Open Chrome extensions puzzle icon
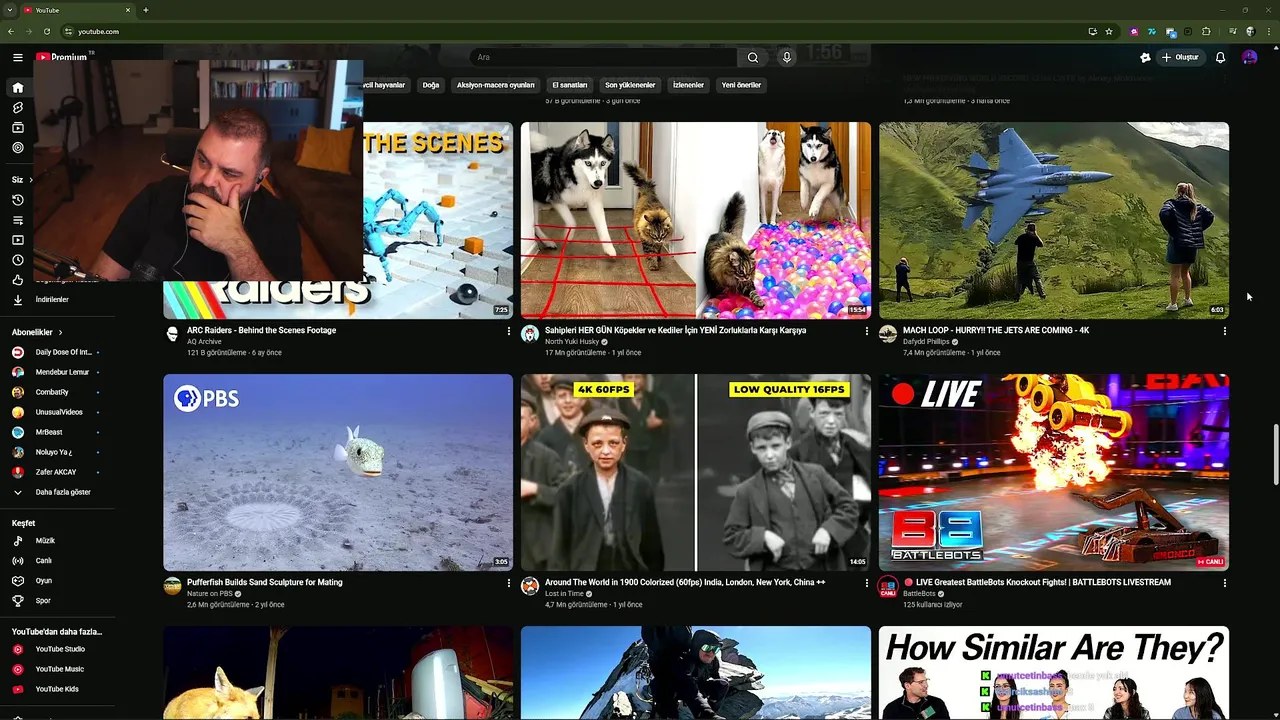The image size is (1280, 720). [1206, 31]
